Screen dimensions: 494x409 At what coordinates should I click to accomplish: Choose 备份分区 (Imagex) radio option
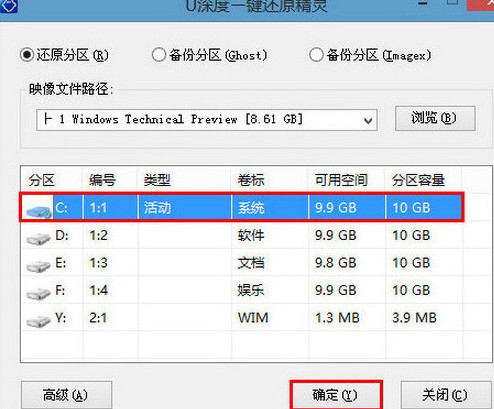[x=316, y=55]
